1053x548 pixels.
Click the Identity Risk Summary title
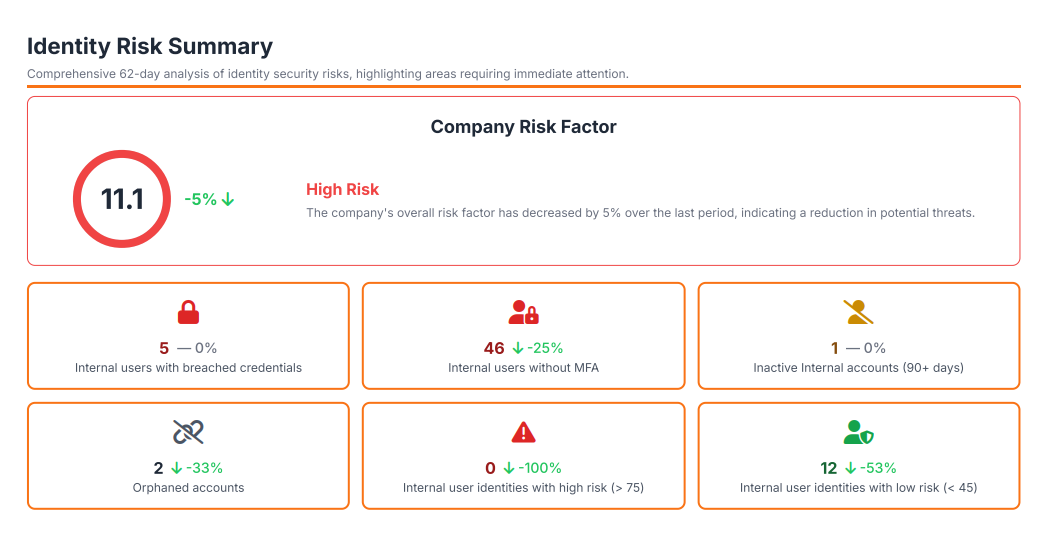pos(150,46)
